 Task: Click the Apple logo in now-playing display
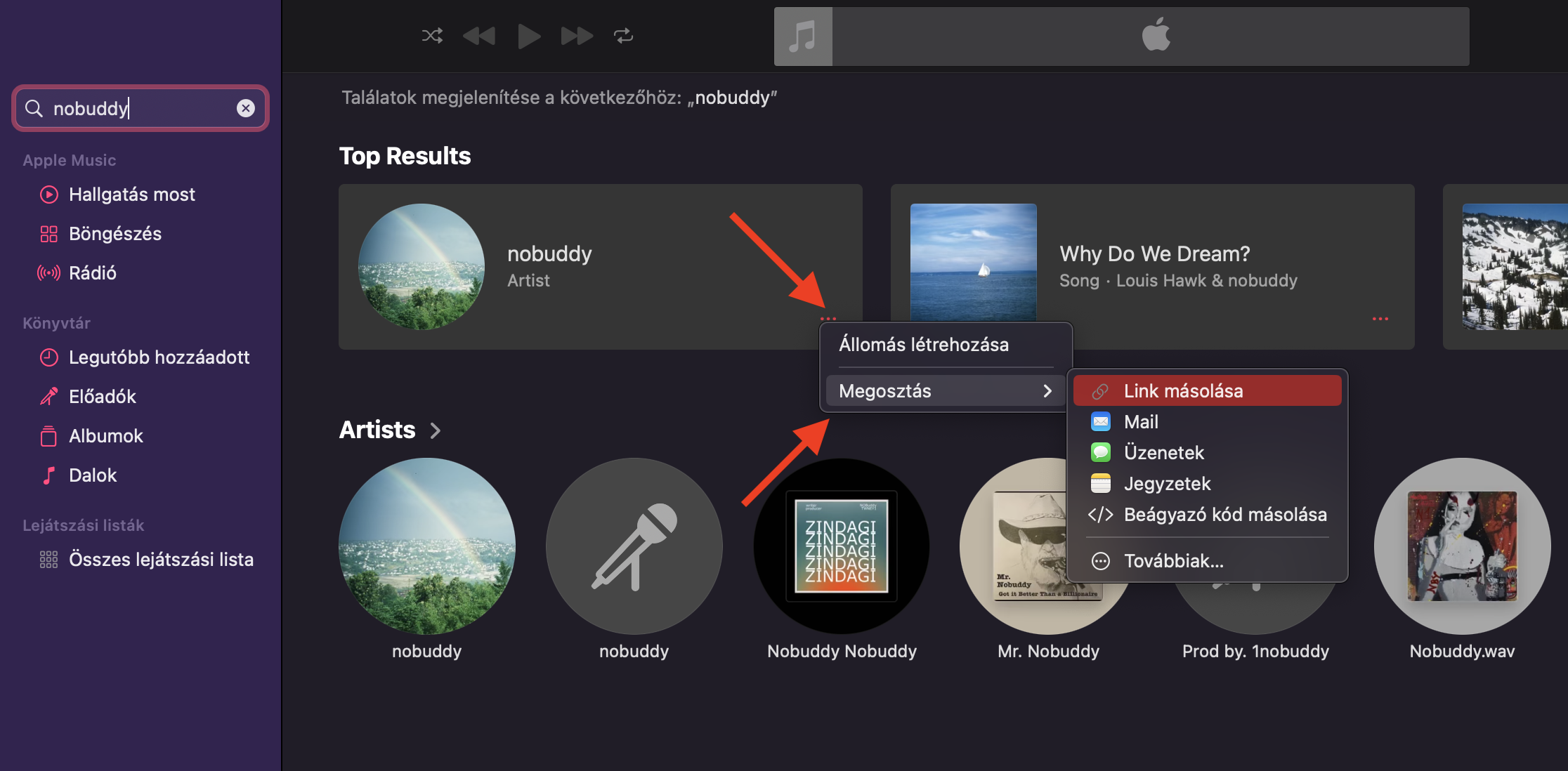[1156, 34]
